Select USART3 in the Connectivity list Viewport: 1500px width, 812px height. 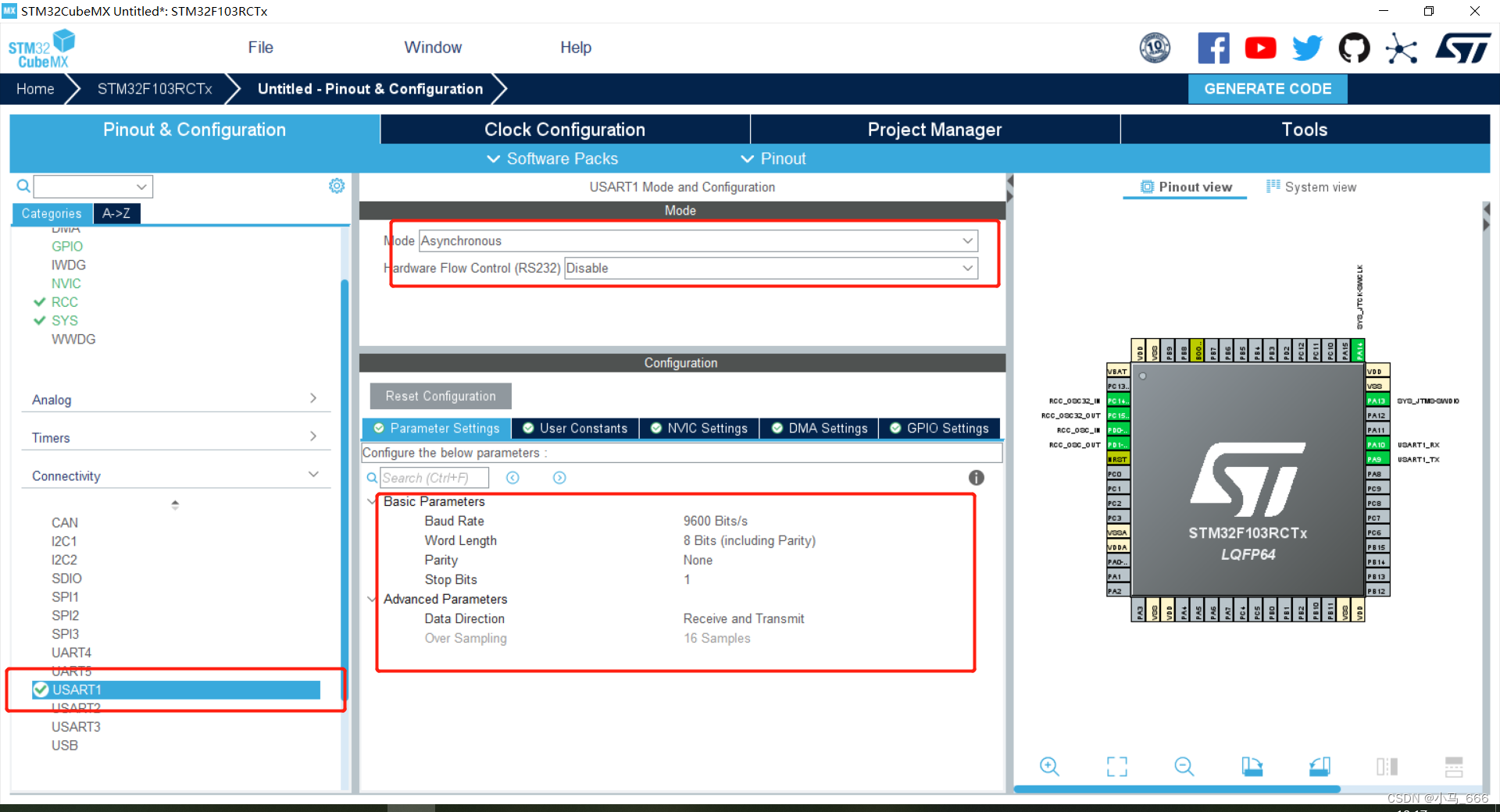pos(76,727)
